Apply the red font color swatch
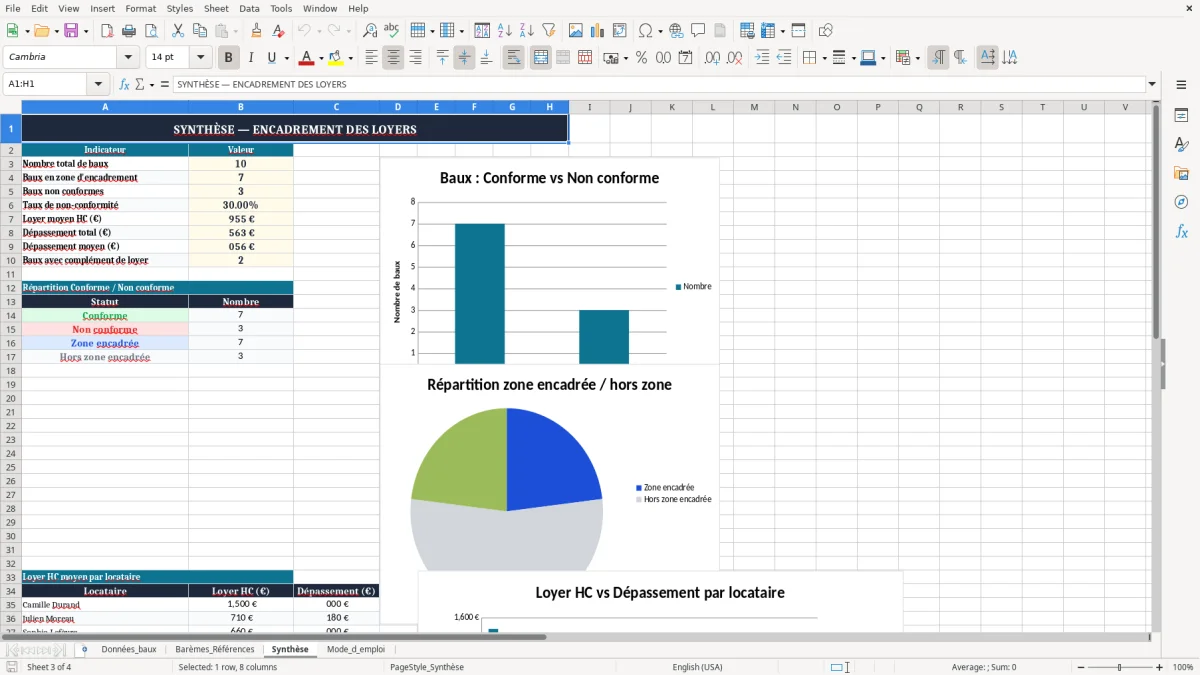1200x675 pixels. pyautogui.click(x=307, y=58)
